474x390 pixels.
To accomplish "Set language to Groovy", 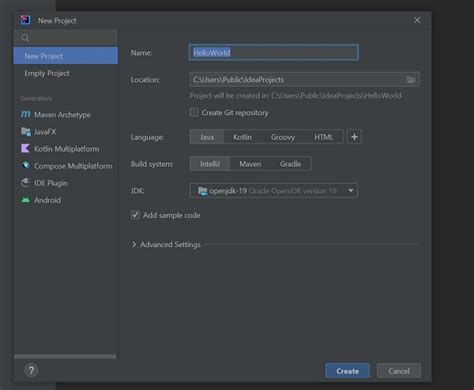I will 283,137.
